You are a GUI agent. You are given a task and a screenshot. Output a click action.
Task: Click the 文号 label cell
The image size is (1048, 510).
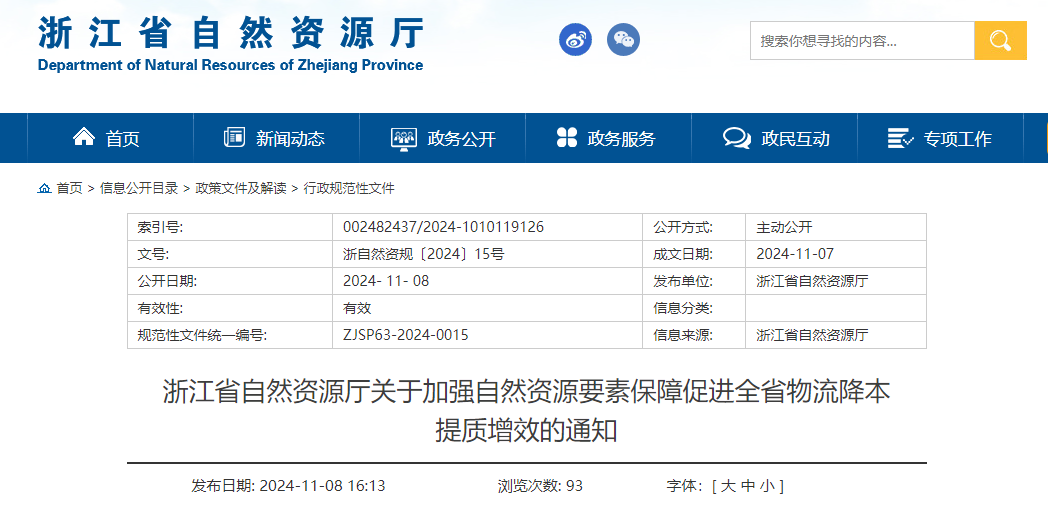230,254
